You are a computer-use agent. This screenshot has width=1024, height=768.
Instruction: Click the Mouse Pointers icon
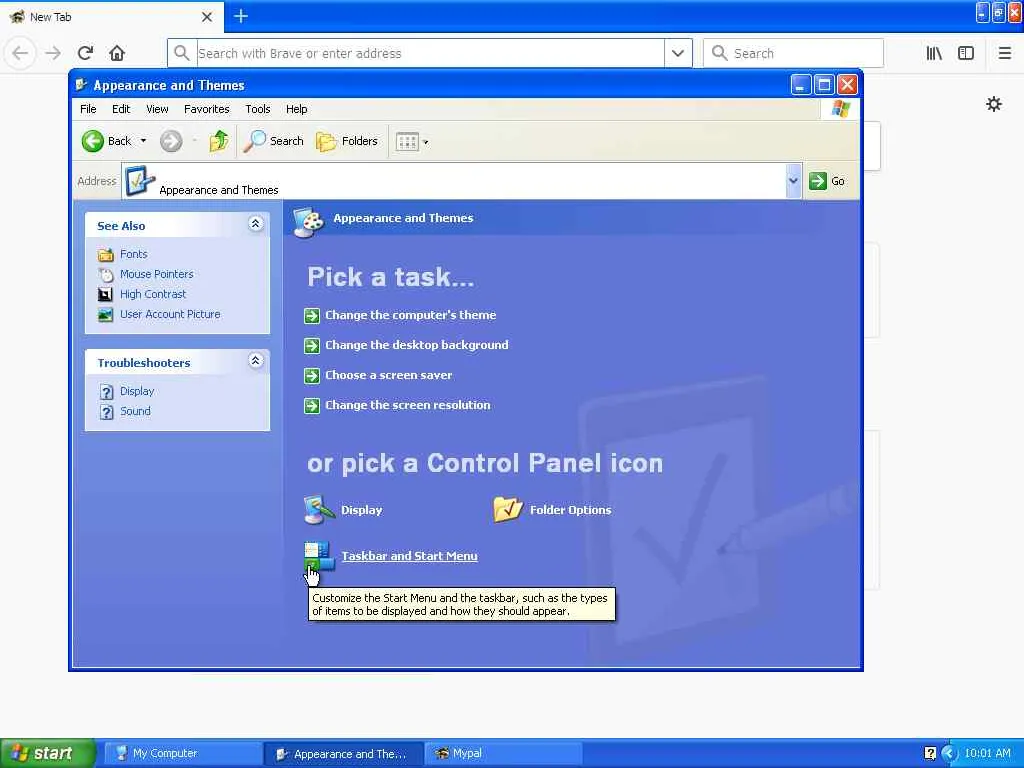pyautogui.click(x=106, y=275)
